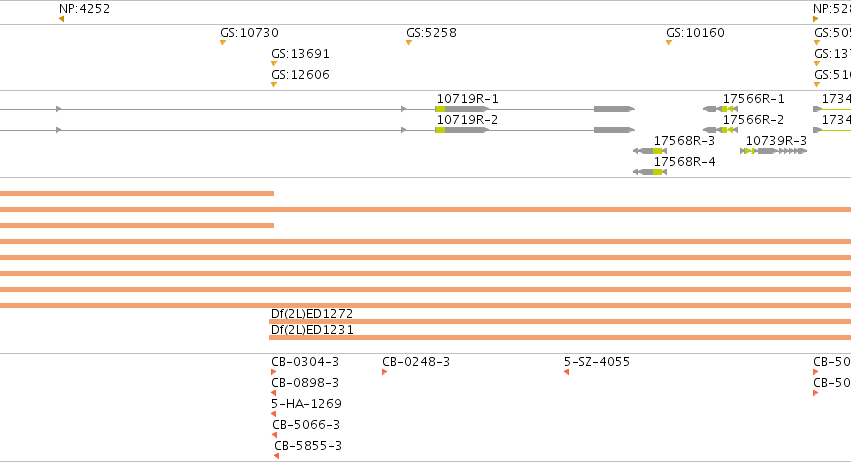Click the Df(2L)ED1231 deficiency label

(312, 330)
